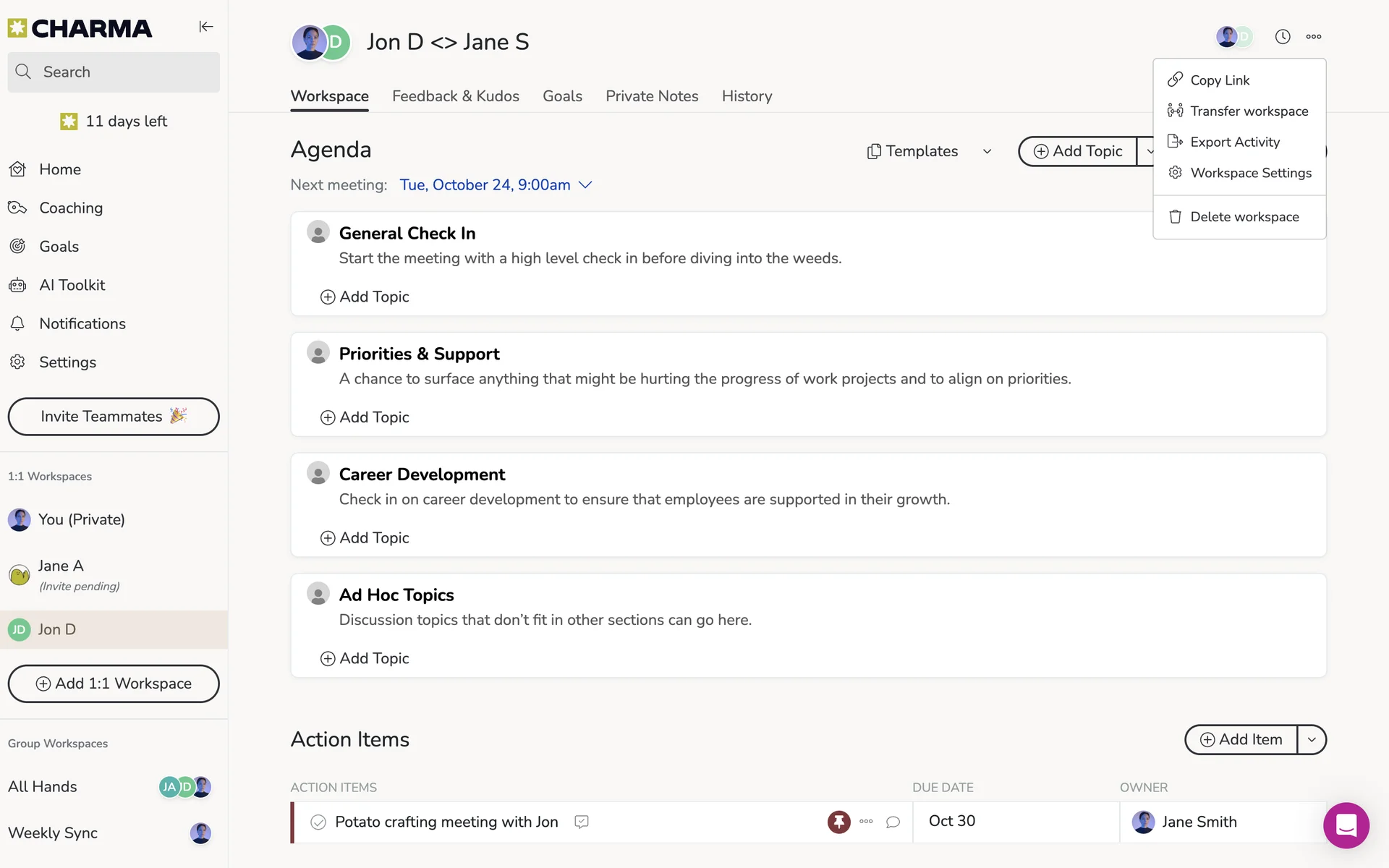Screen dimensions: 1389x868
Task: Open the Add Item dropdown arrow
Action: point(1312,739)
